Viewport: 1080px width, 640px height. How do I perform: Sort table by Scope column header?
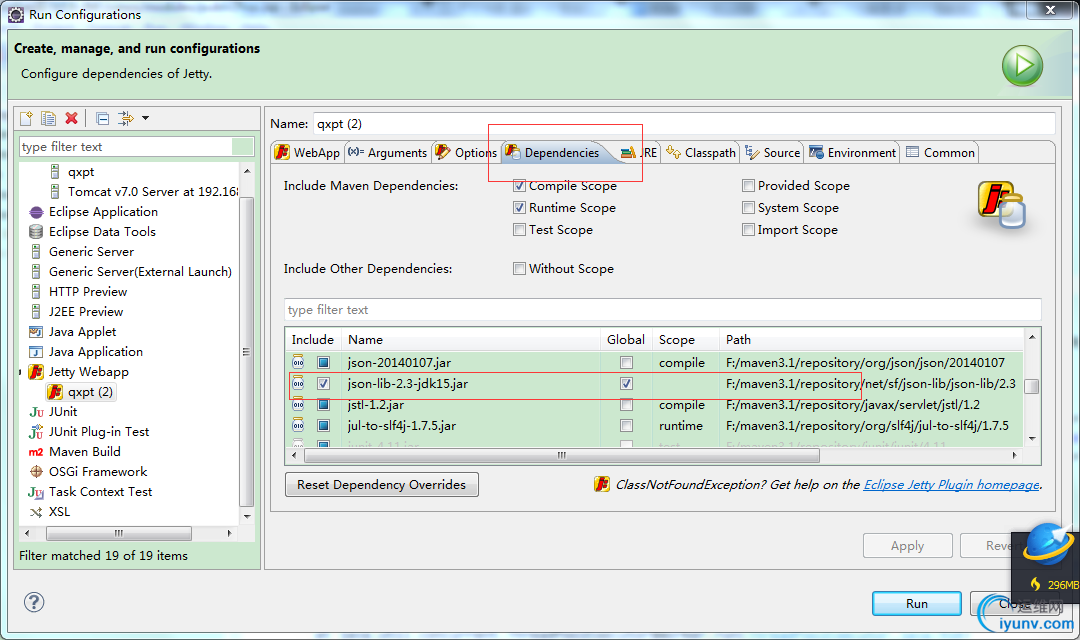pyautogui.click(x=686, y=340)
